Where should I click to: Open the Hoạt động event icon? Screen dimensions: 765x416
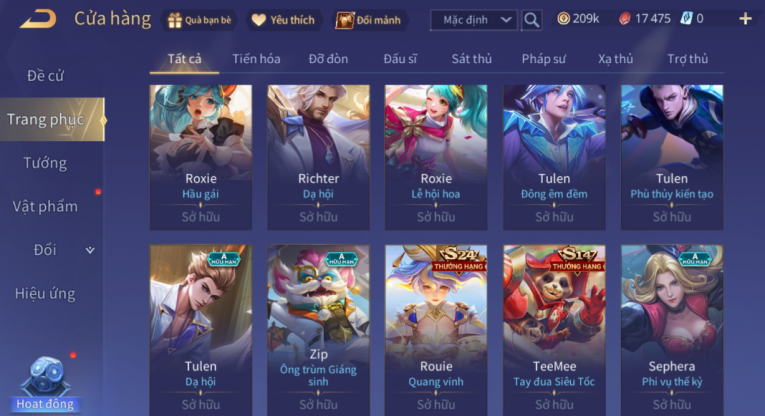45,384
